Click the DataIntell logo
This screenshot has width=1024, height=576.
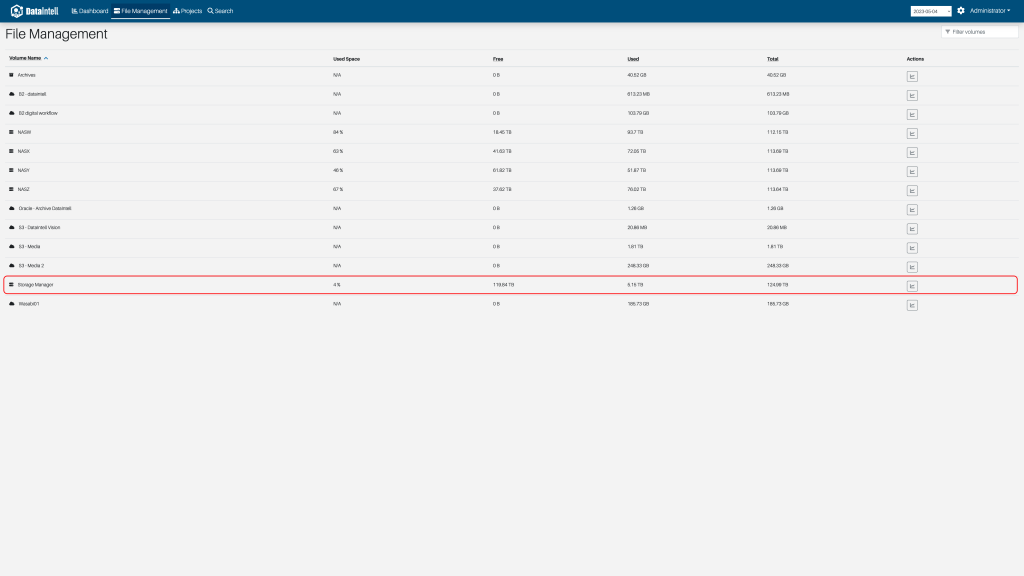[x=35, y=11]
